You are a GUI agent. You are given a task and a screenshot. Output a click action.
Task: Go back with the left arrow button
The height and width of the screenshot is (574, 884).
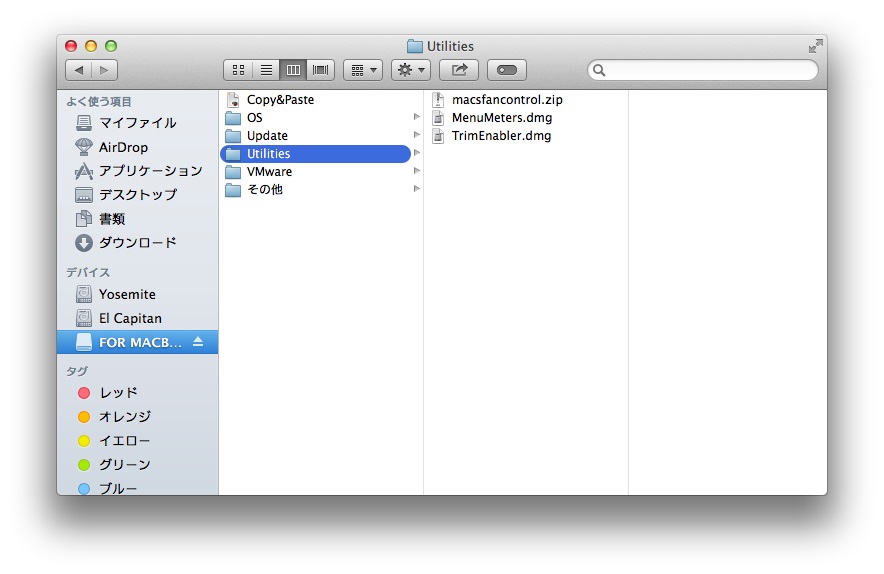(x=78, y=70)
